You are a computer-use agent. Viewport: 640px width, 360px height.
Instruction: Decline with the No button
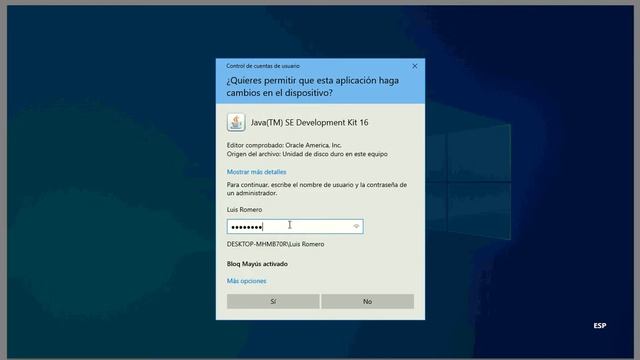pyautogui.click(x=367, y=301)
